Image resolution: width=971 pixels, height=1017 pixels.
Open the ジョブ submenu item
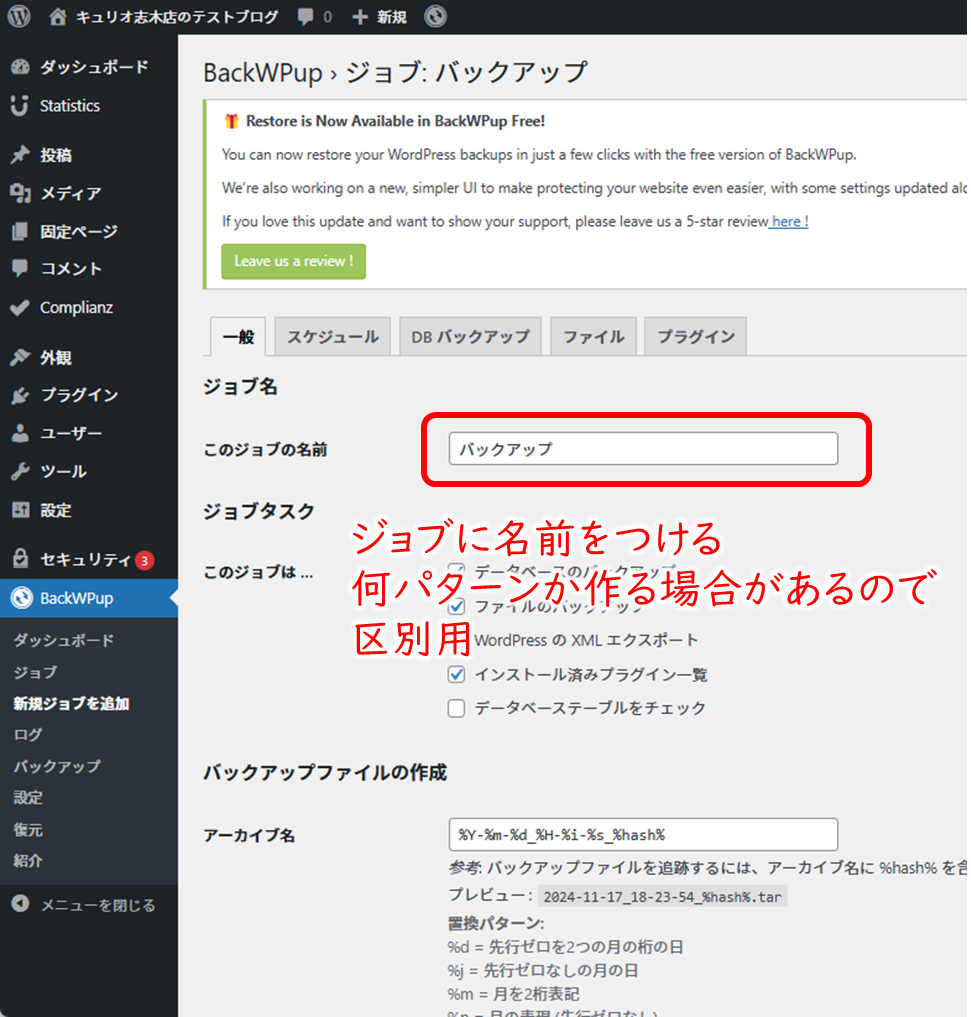[35, 672]
